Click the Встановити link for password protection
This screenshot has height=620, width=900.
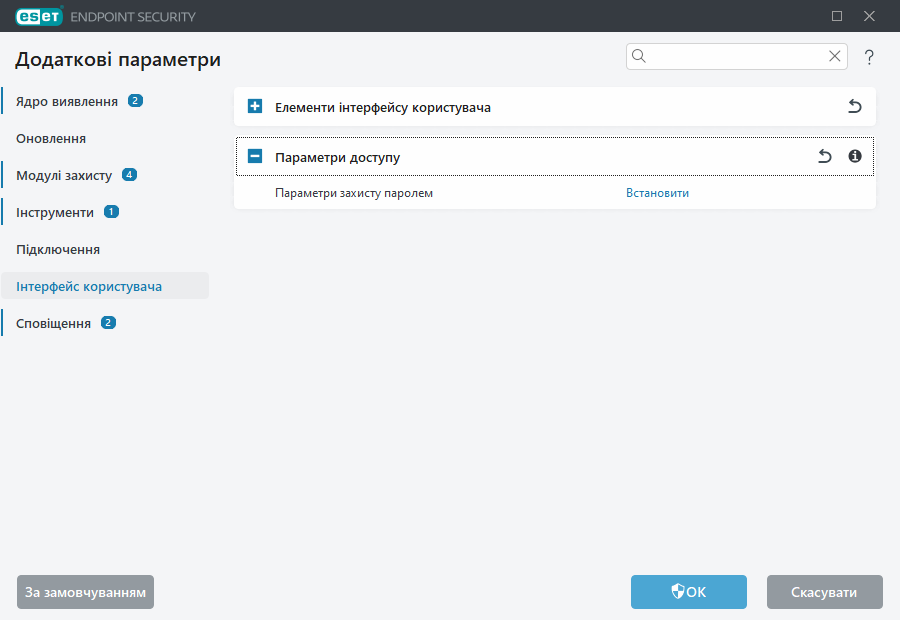657,193
